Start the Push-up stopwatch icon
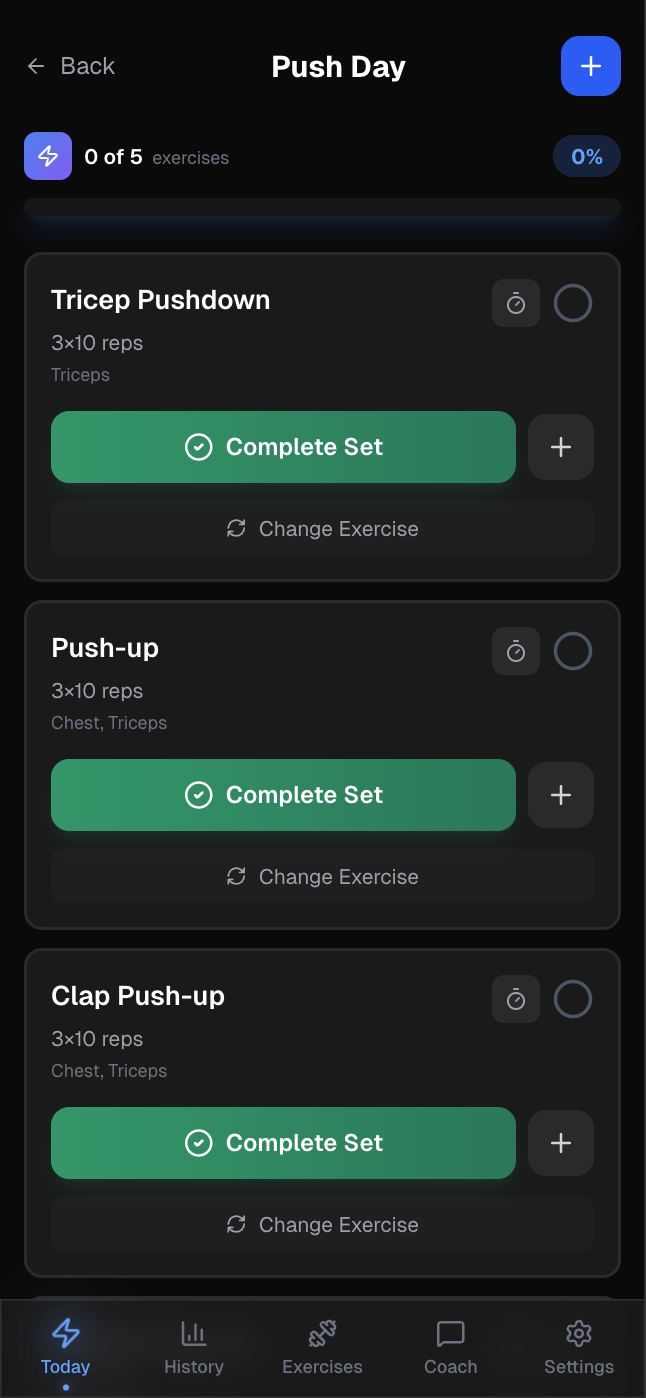This screenshot has height=1398, width=646. coord(516,651)
